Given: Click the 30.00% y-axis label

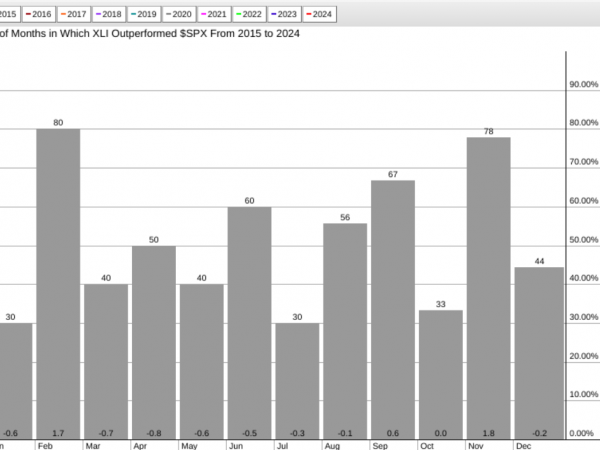Looking at the screenshot, I should point(584,317).
